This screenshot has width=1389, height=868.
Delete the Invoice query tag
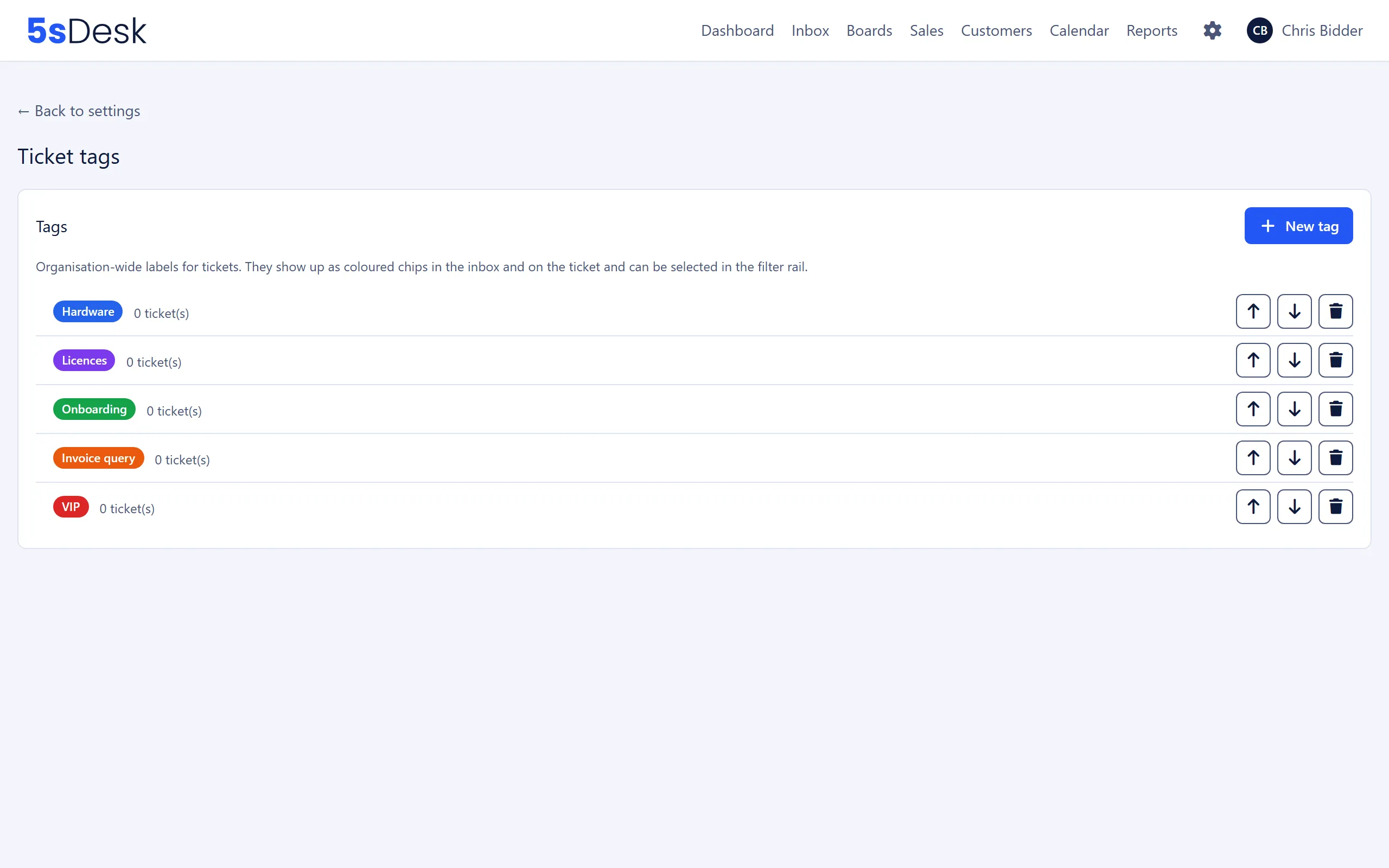[x=1336, y=457]
